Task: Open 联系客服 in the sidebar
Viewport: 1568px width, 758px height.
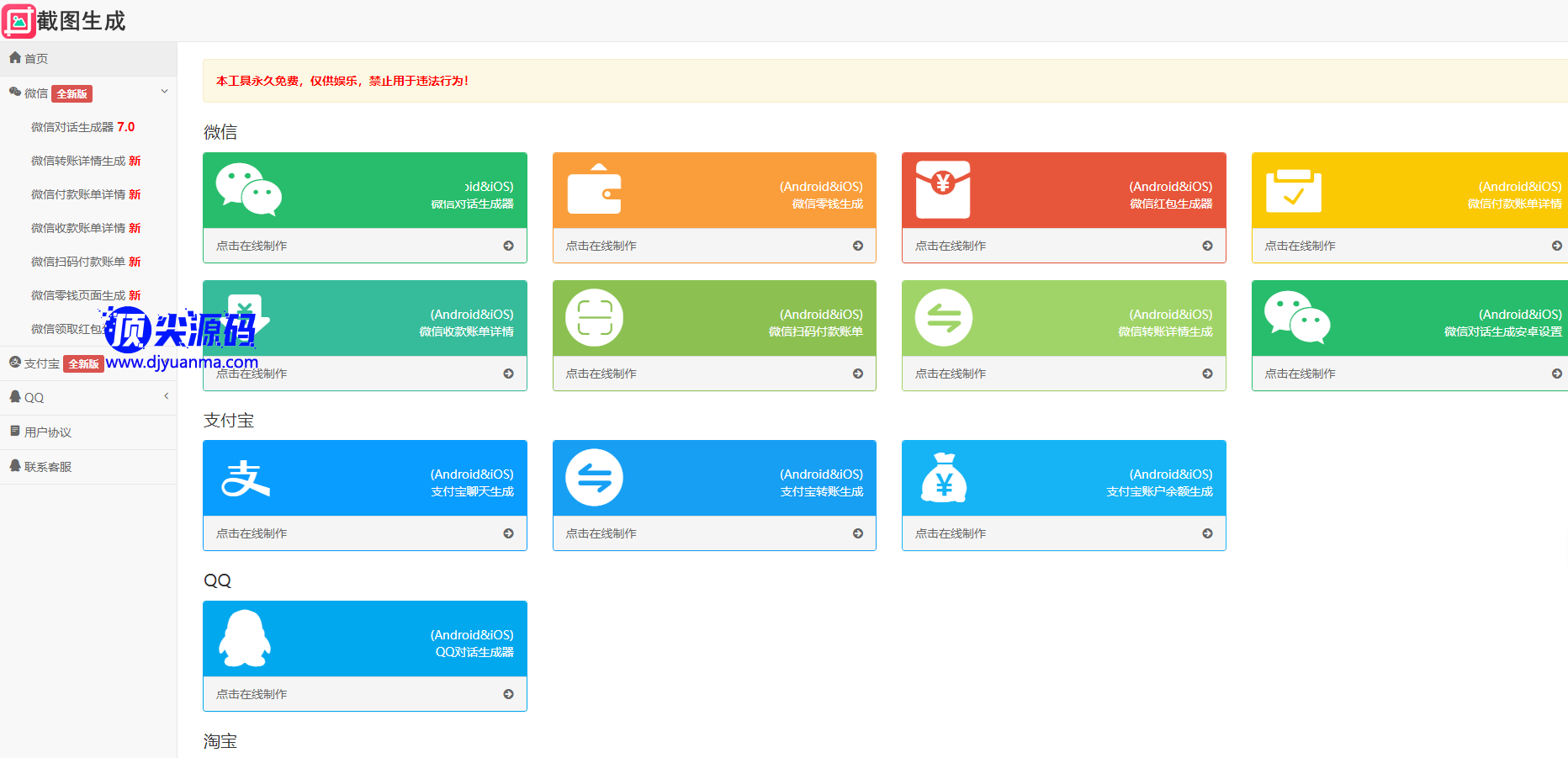Action: coord(47,467)
